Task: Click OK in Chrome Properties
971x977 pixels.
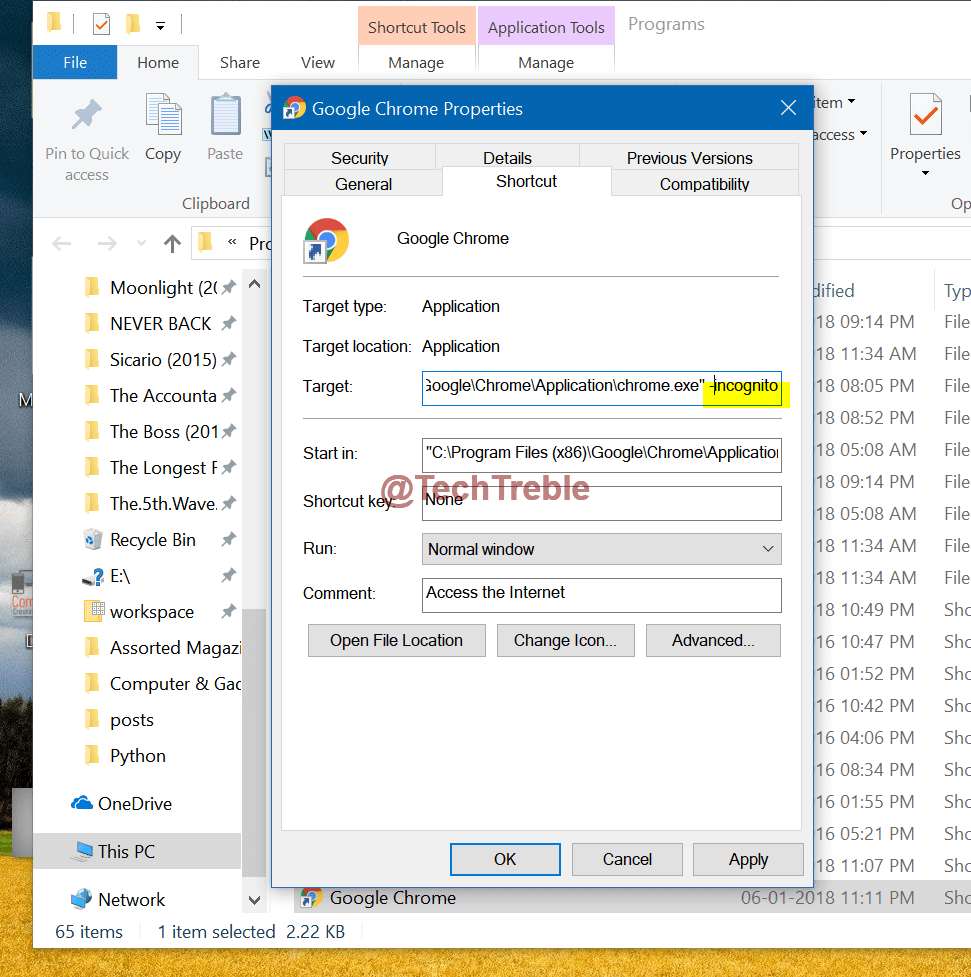Action: pos(505,859)
